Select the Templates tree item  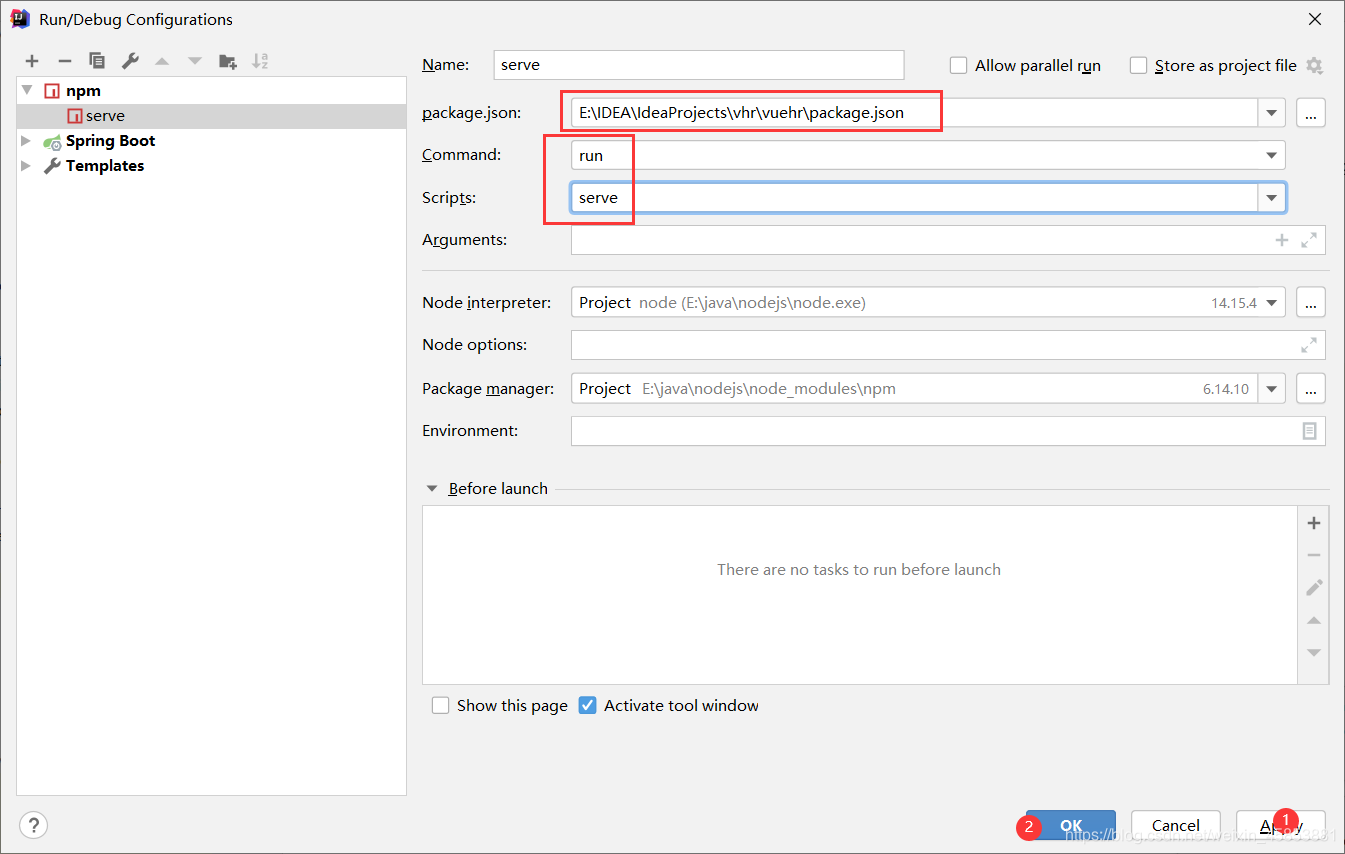pyautogui.click(x=211, y=166)
